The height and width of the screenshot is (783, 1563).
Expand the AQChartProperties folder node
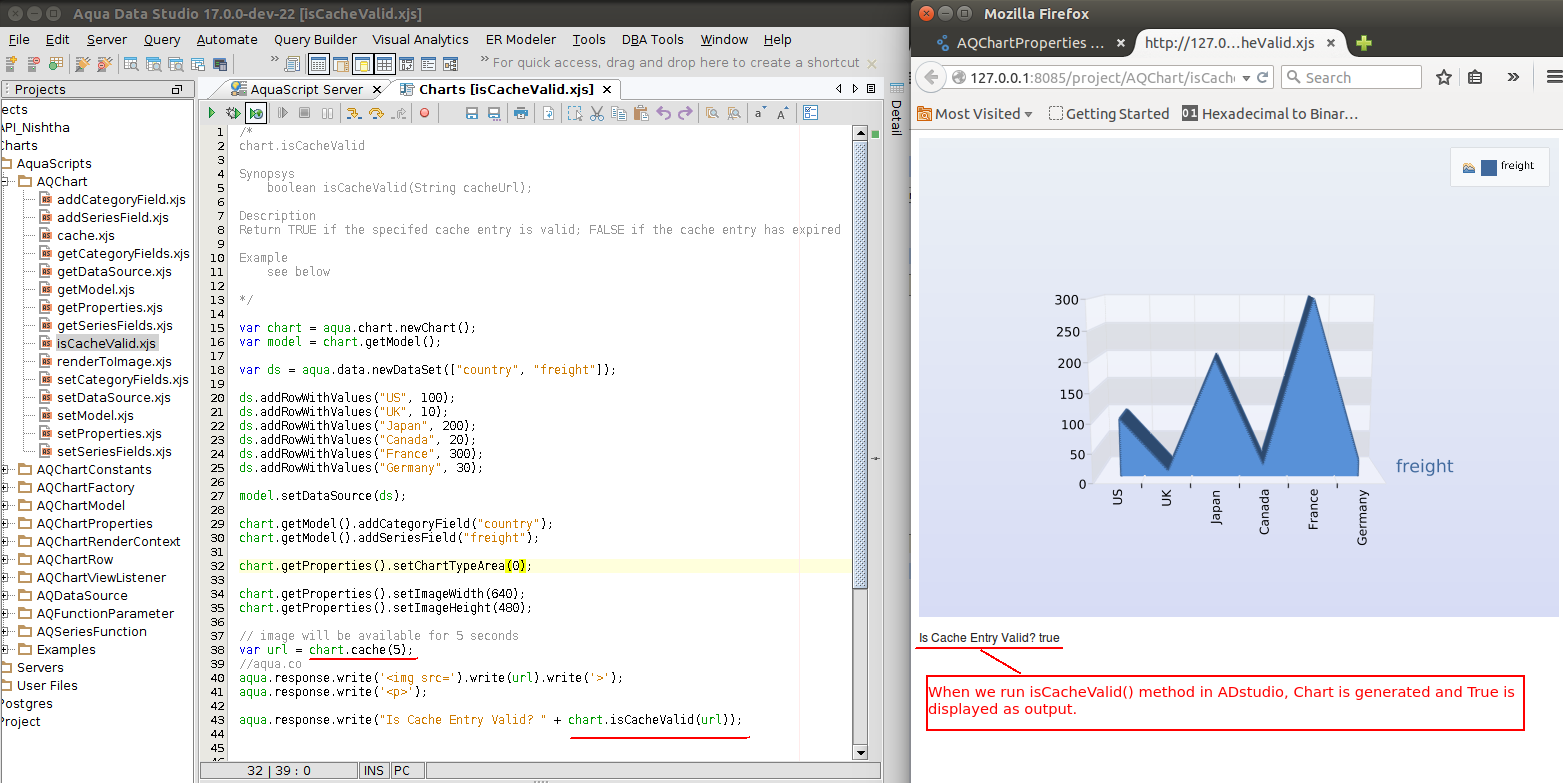pos(5,523)
